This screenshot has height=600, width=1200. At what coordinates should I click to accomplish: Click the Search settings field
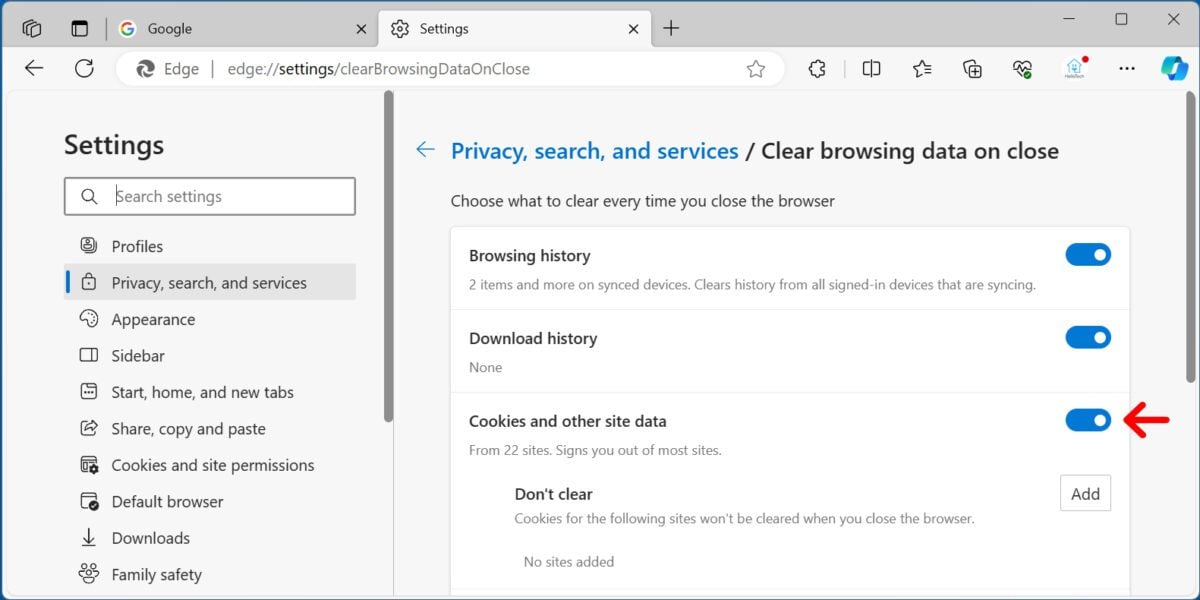click(x=210, y=196)
